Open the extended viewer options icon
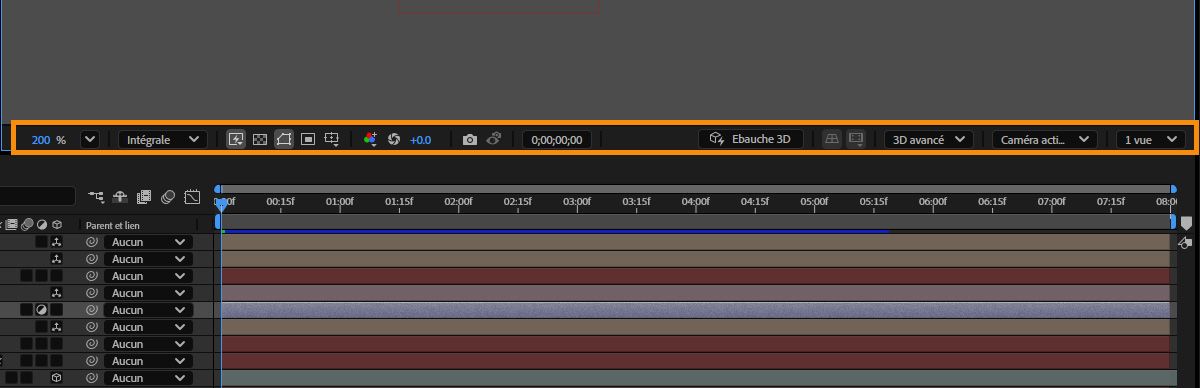This screenshot has height=388, width=1200. tap(856, 140)
